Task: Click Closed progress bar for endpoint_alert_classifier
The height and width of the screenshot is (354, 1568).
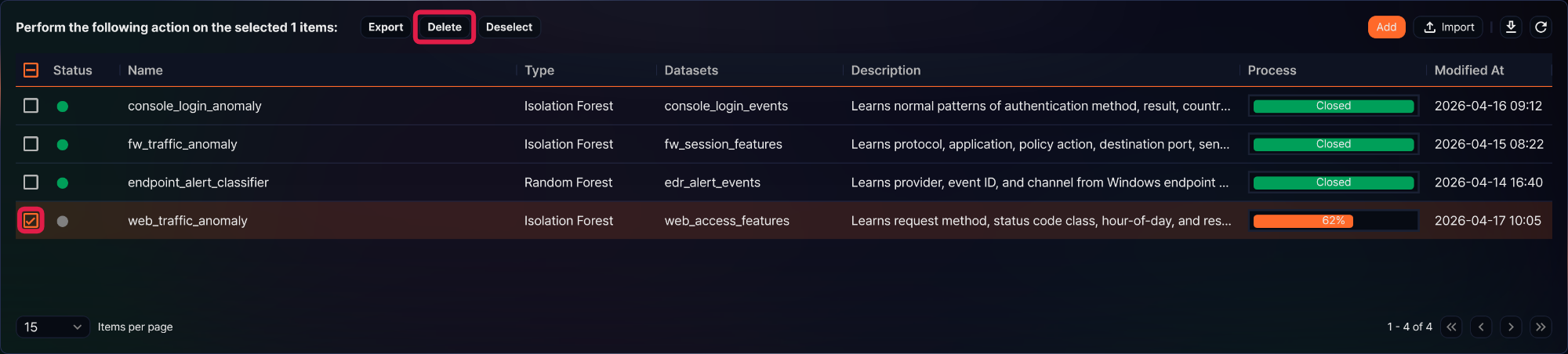Action: [1333, 183]
